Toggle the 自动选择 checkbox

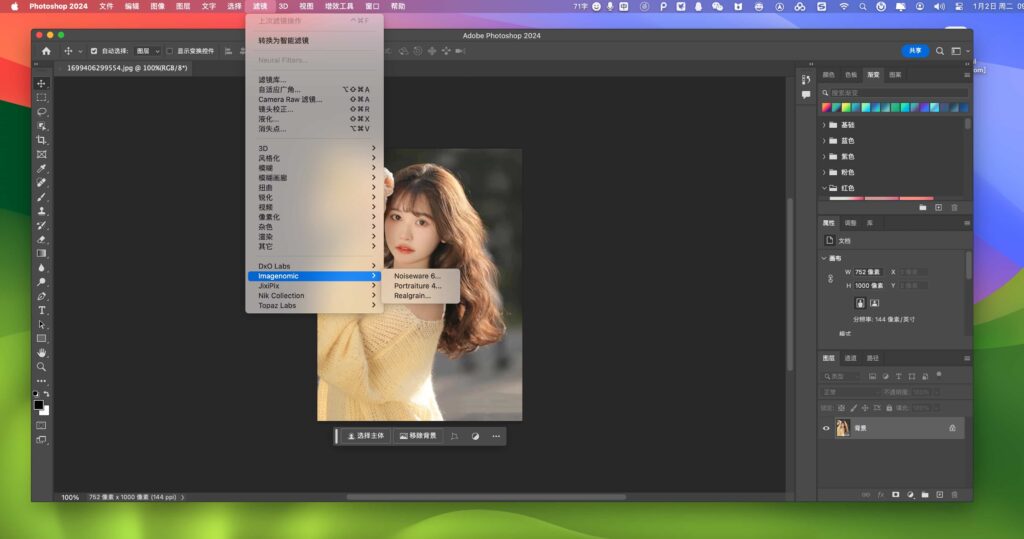tap(93, 51)
